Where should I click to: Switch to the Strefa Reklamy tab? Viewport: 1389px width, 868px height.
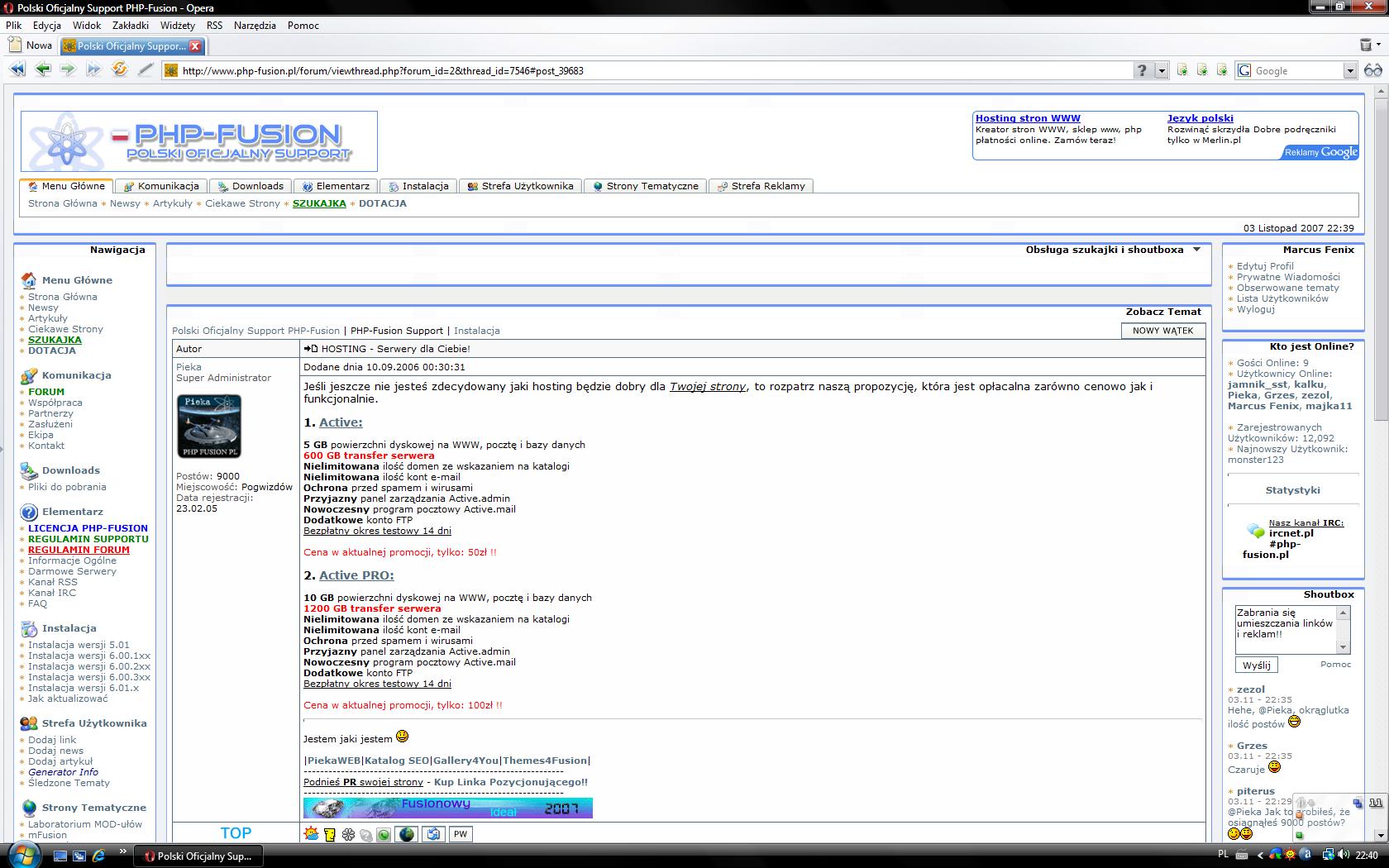point(761,186)
